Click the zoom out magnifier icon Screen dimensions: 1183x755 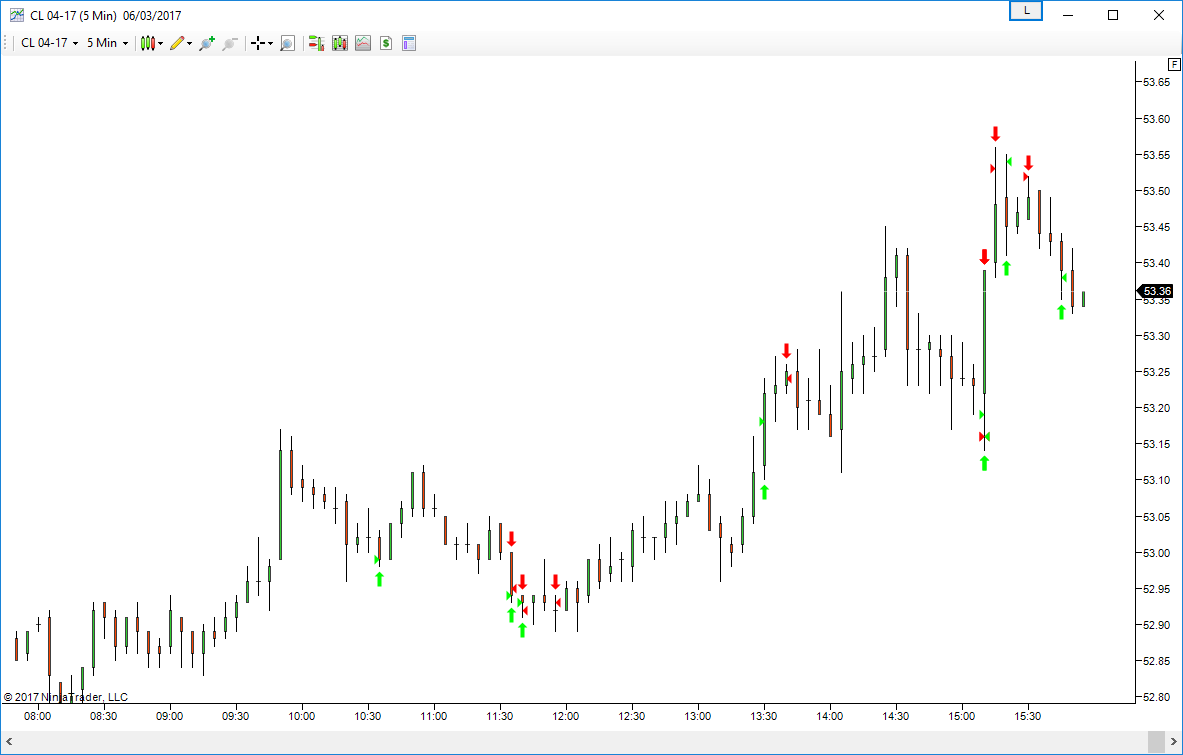(x=229, y=43)
